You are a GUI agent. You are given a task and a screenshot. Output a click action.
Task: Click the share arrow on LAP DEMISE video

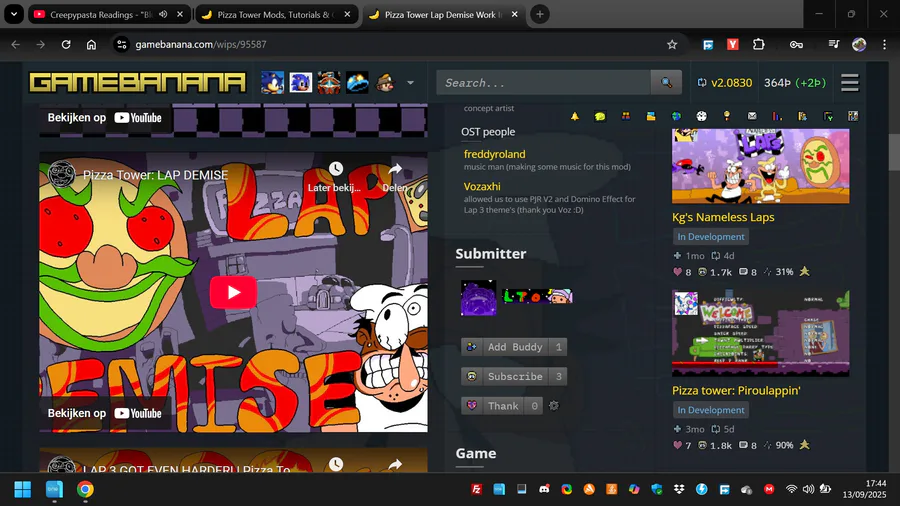click(395, 169)
